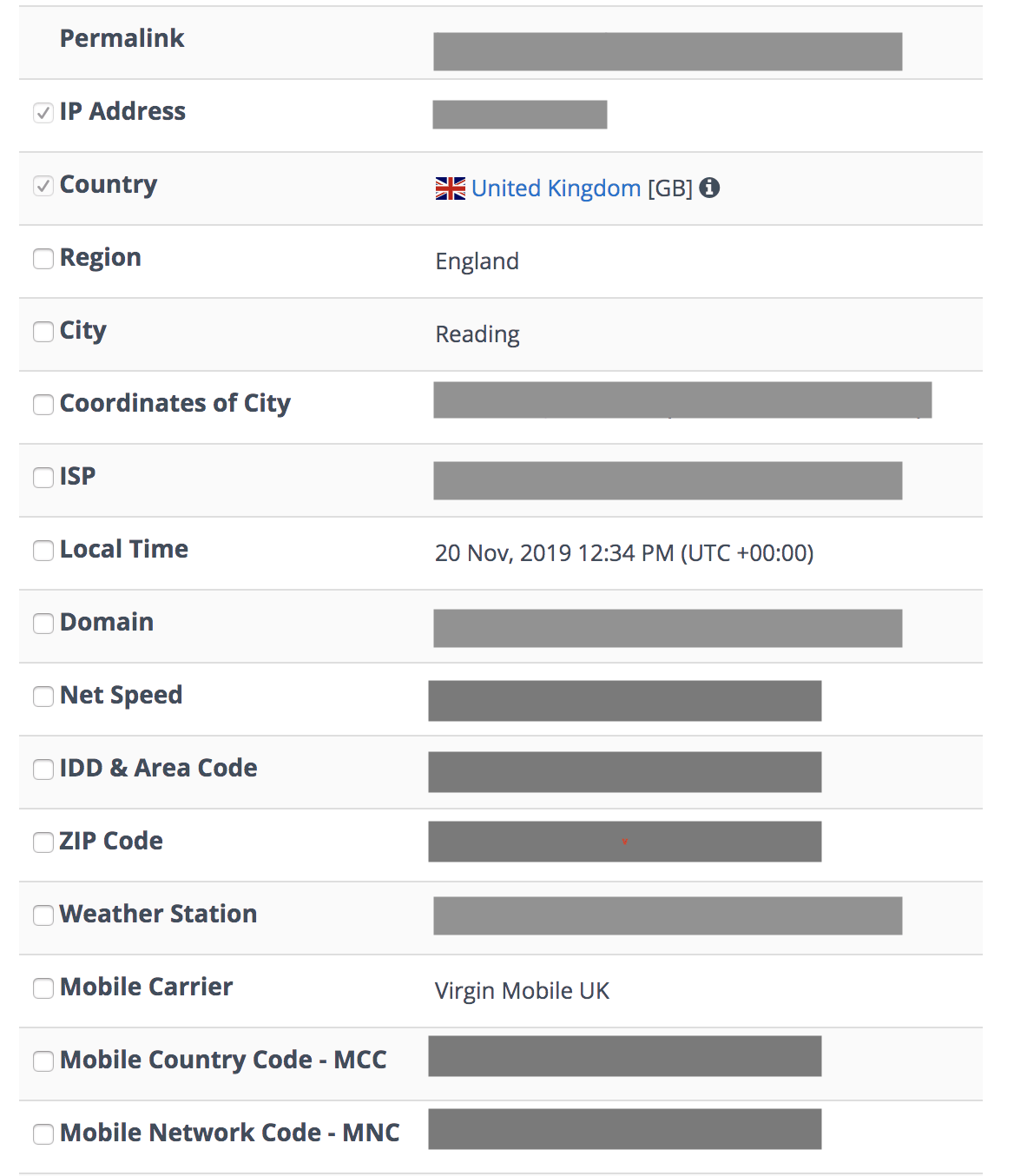This screenshot has width=1014, height=1176.
Task: Tick the Coordinates of City checkbox
Action: point(43,405)
